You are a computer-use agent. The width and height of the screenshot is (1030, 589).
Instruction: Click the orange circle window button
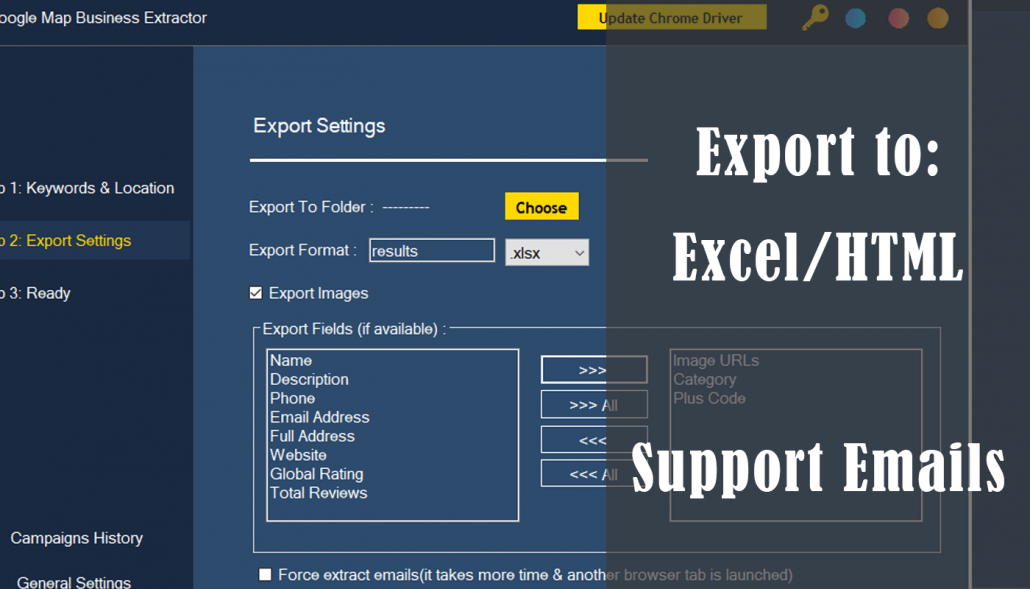(x=938, y=18)
